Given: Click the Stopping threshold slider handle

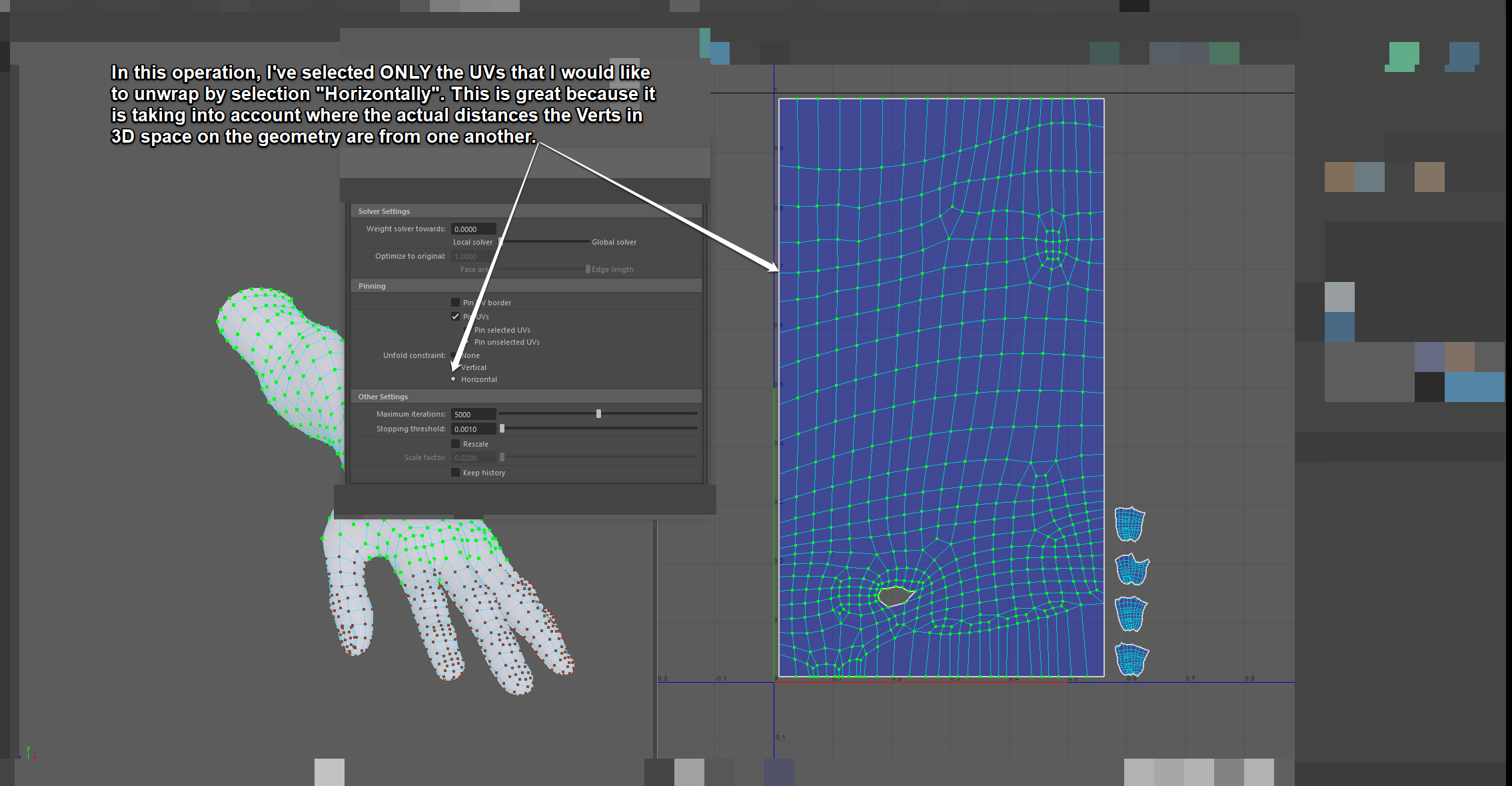Looking at the screenshot, I should pos(502,429).
